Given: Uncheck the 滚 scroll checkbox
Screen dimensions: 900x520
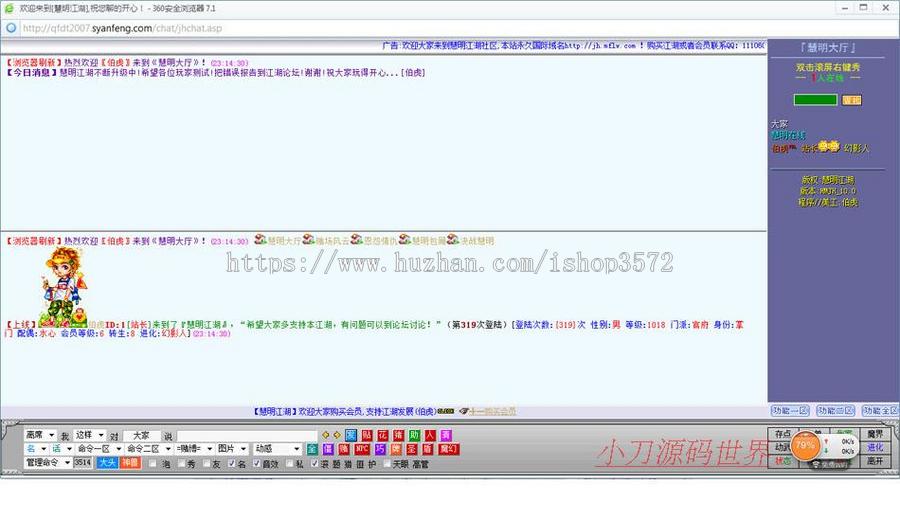Looking at the screenshot, I should tap(314, 463).
